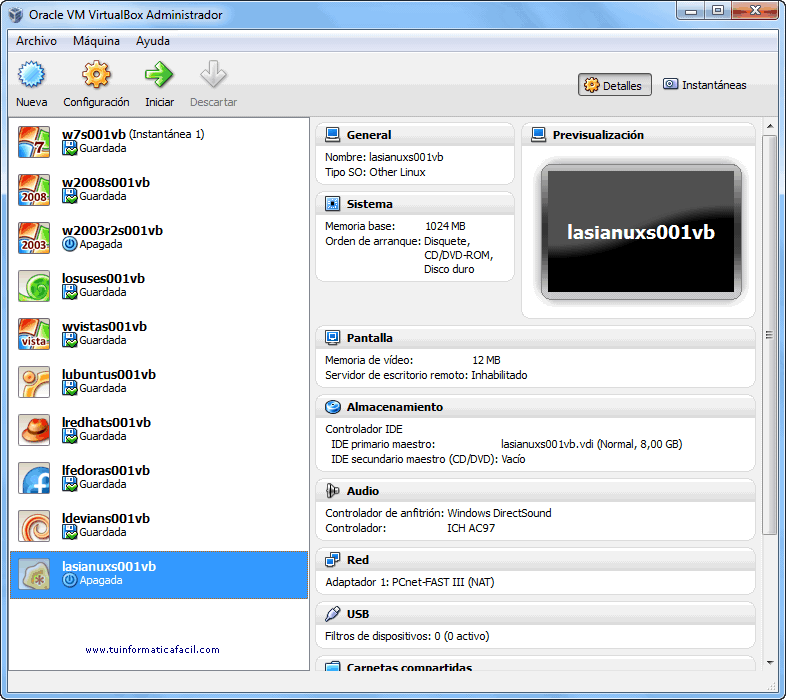Click the details pane scroll up arrow

click(769, 126)
